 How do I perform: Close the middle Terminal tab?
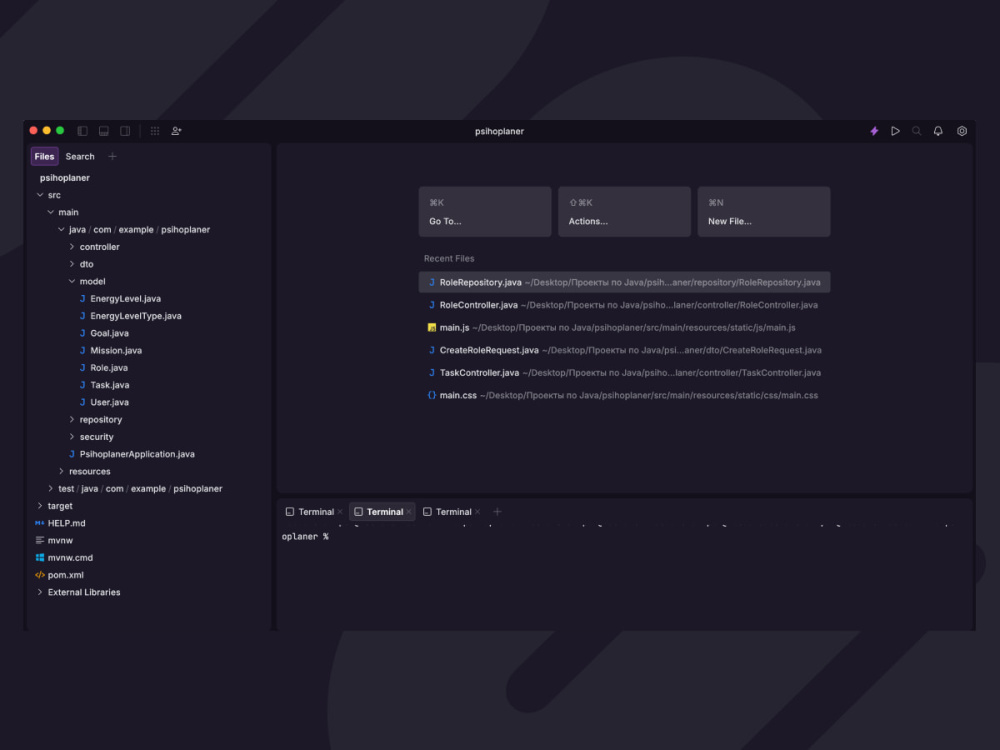409,511
